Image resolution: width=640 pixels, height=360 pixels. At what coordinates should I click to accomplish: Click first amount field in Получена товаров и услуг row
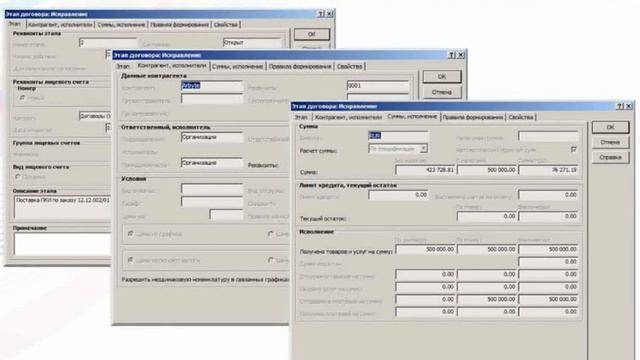[425, 249]
